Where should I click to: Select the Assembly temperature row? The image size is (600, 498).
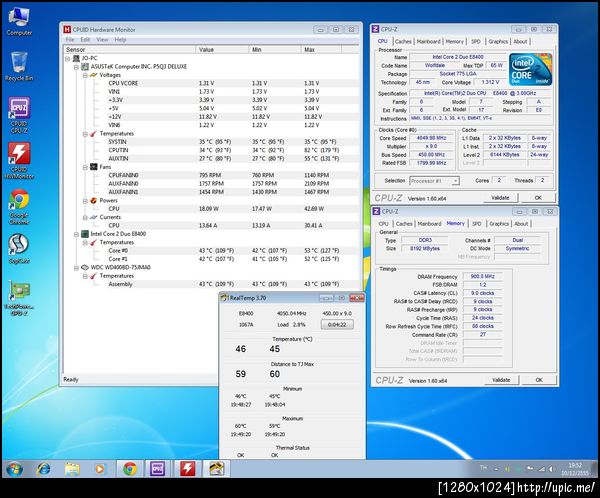pyautogui.click(x=211, y=284)
